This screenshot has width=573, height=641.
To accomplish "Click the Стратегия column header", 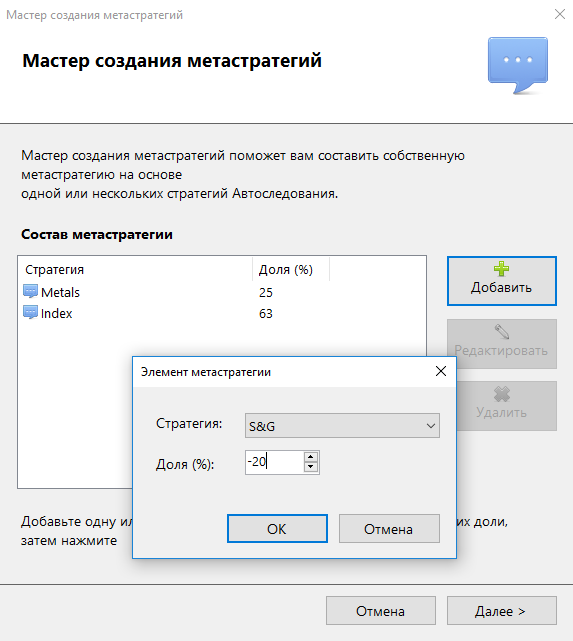I will tap(135, 269).
